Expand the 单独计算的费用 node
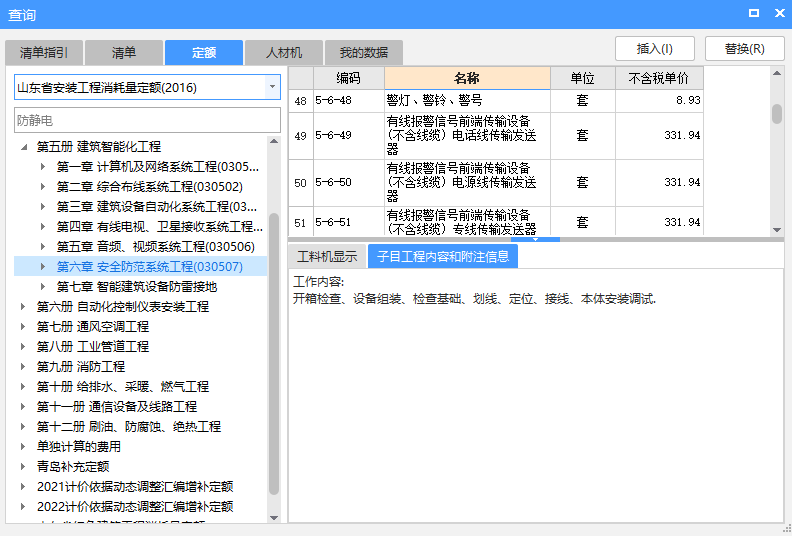 coord(23,447)
